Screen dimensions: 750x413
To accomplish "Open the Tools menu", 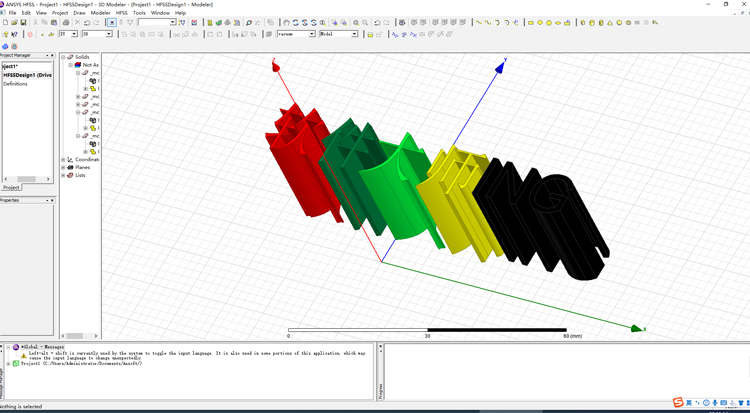I will (139, 13).
